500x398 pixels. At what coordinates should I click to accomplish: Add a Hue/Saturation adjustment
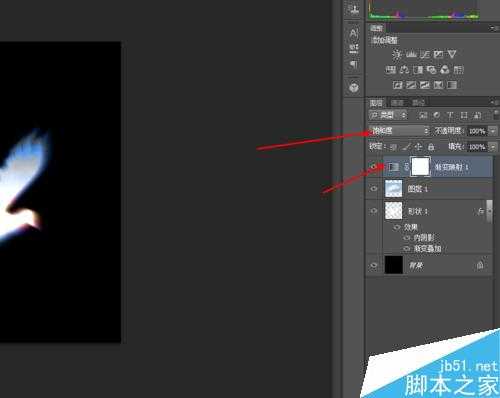[x=391, y=70]
